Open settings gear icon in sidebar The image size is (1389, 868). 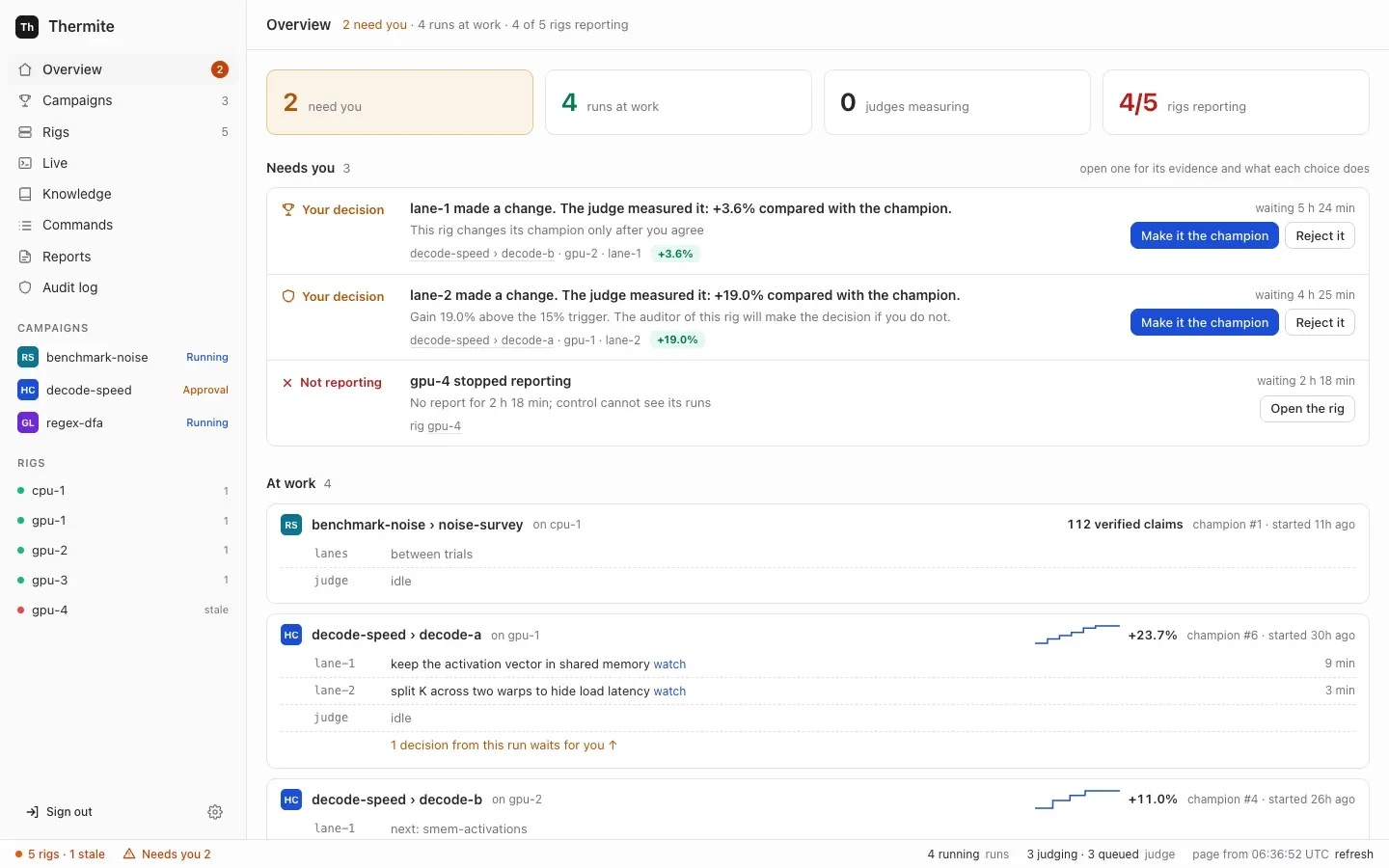tap(215, 812)
